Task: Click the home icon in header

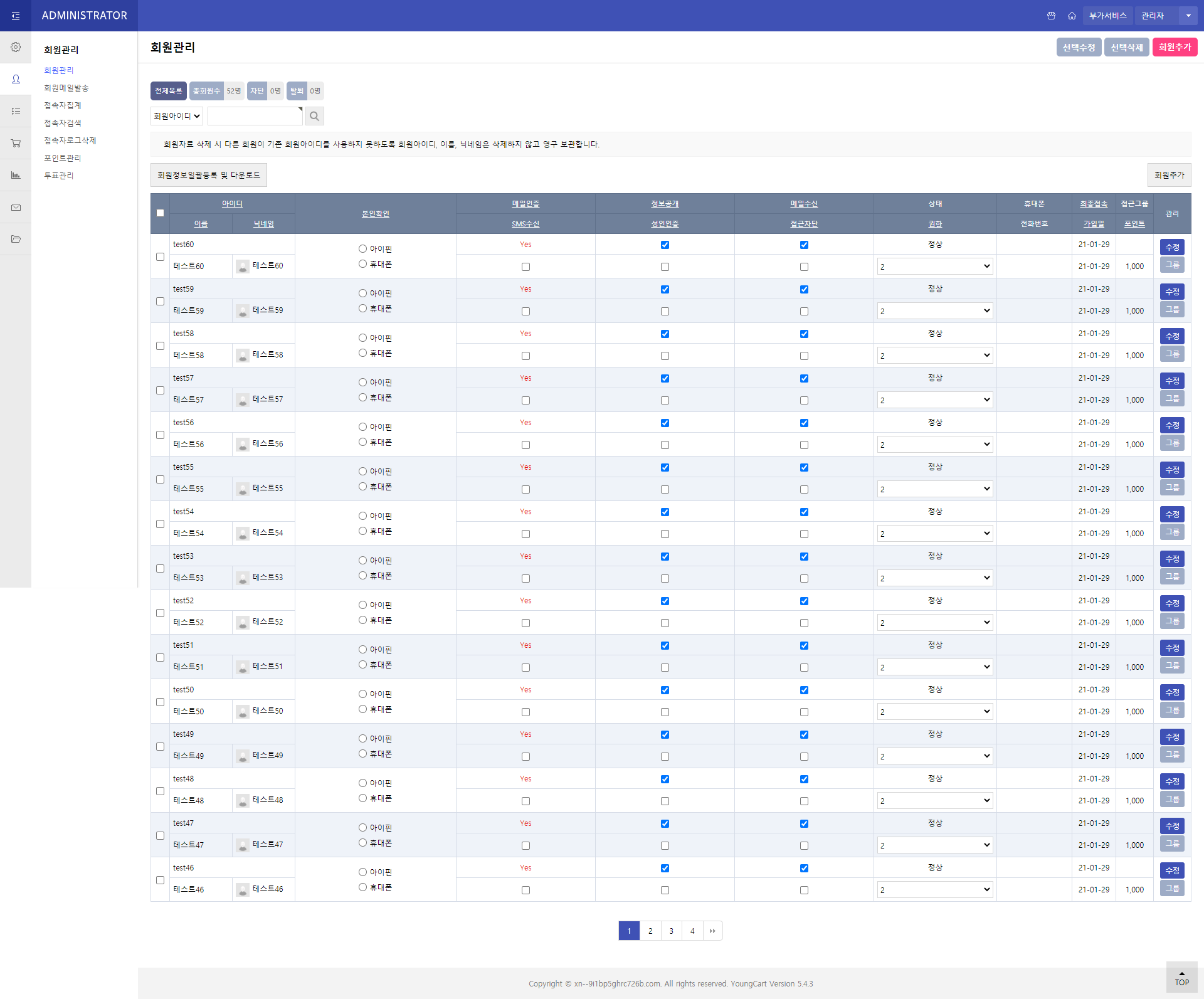Action: click(x=1072, y=16)
